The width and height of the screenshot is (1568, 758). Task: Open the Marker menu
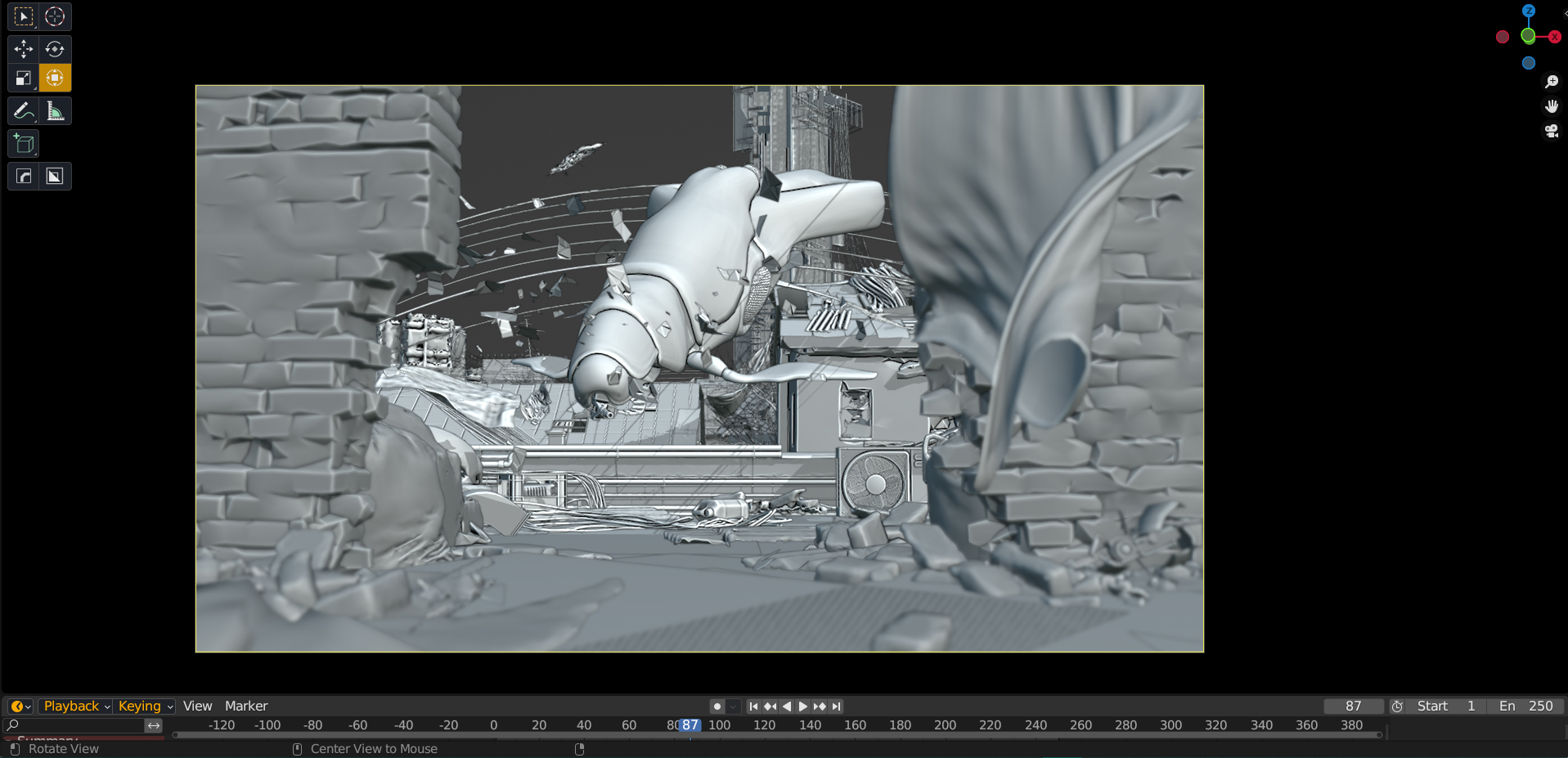(246, 706)
